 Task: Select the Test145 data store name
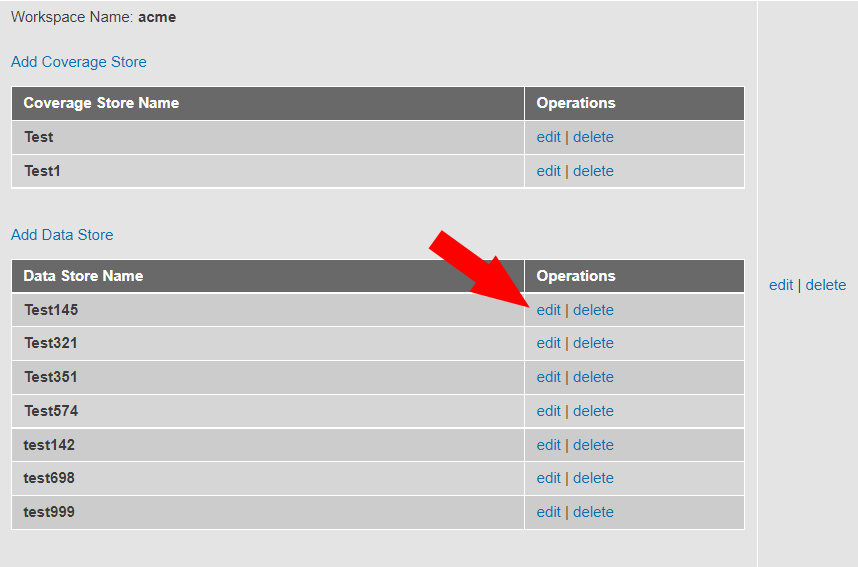tap(51, 310)
